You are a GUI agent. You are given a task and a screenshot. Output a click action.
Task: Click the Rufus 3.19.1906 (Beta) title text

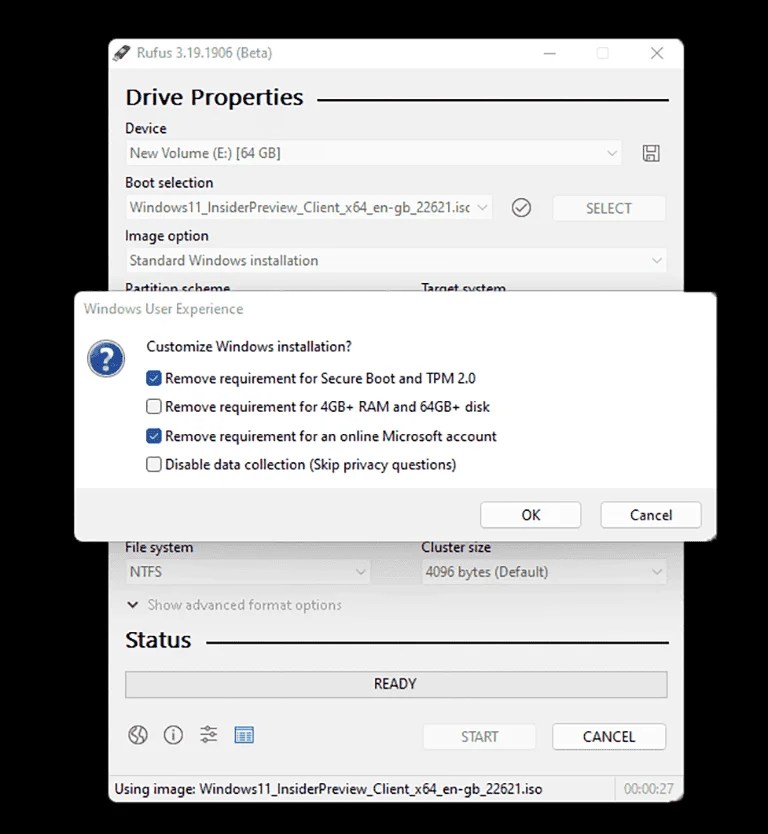point(204,53)
